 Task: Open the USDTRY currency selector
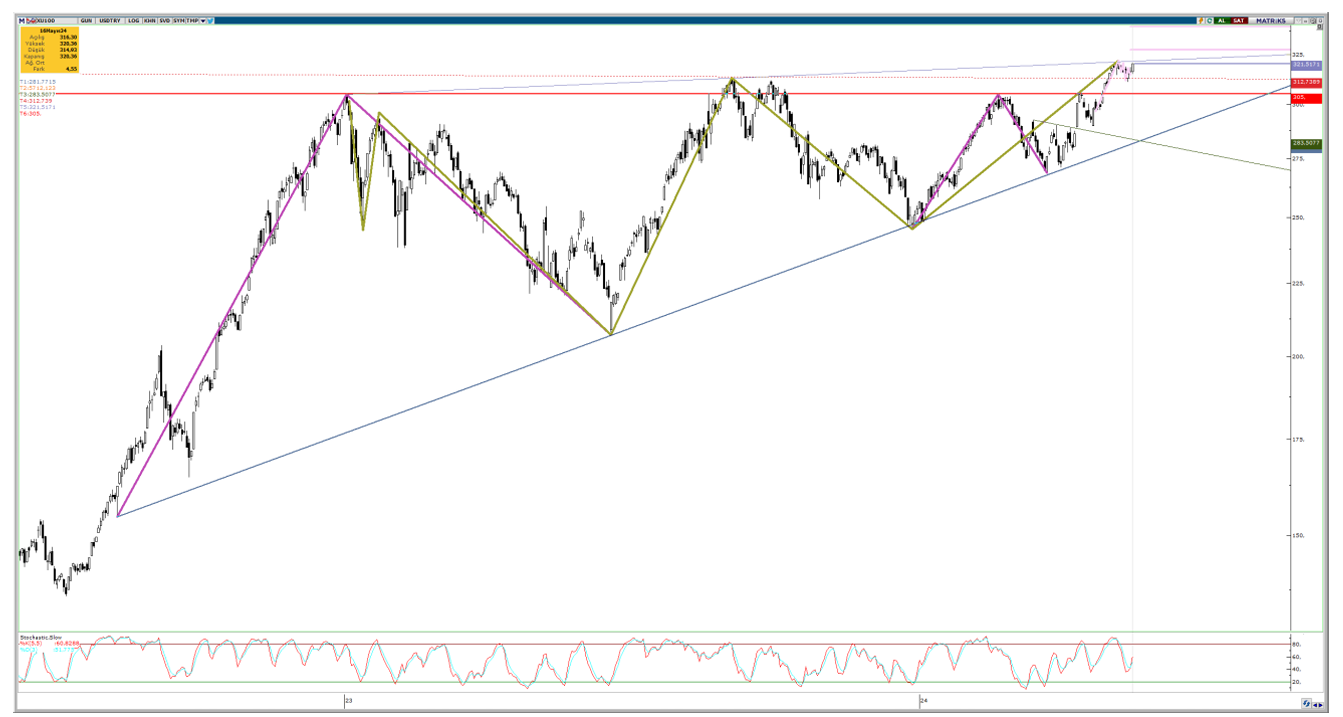pyautogui.click(x=110, y=20)
